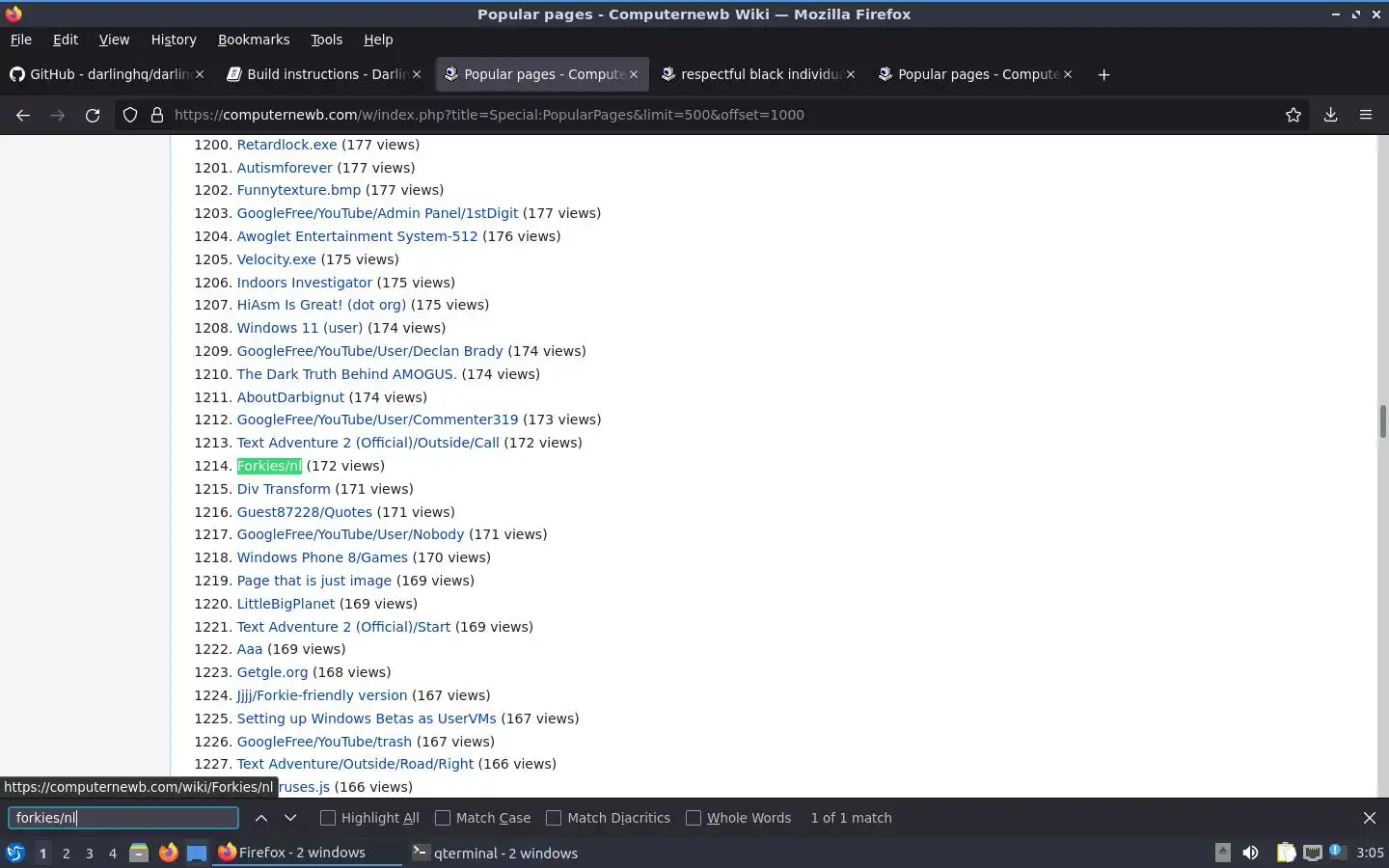Open the update notification tray icon
Viewport: 1389px width, 868px height.
coord(1336,852)
